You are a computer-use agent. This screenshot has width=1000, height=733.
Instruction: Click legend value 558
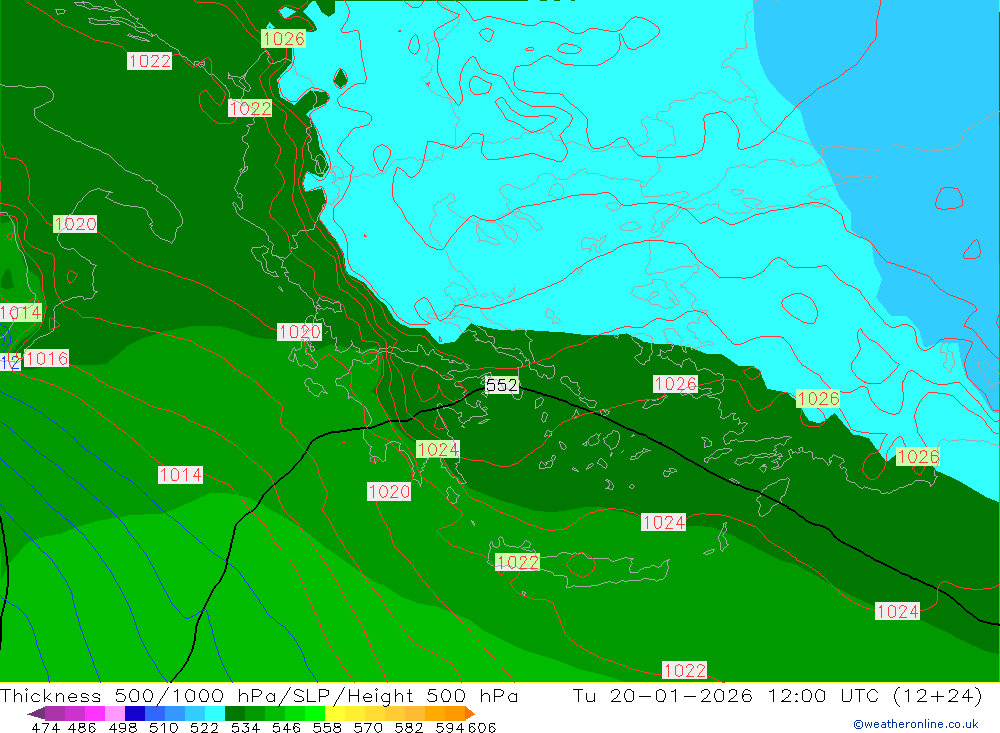click(326, 727)
